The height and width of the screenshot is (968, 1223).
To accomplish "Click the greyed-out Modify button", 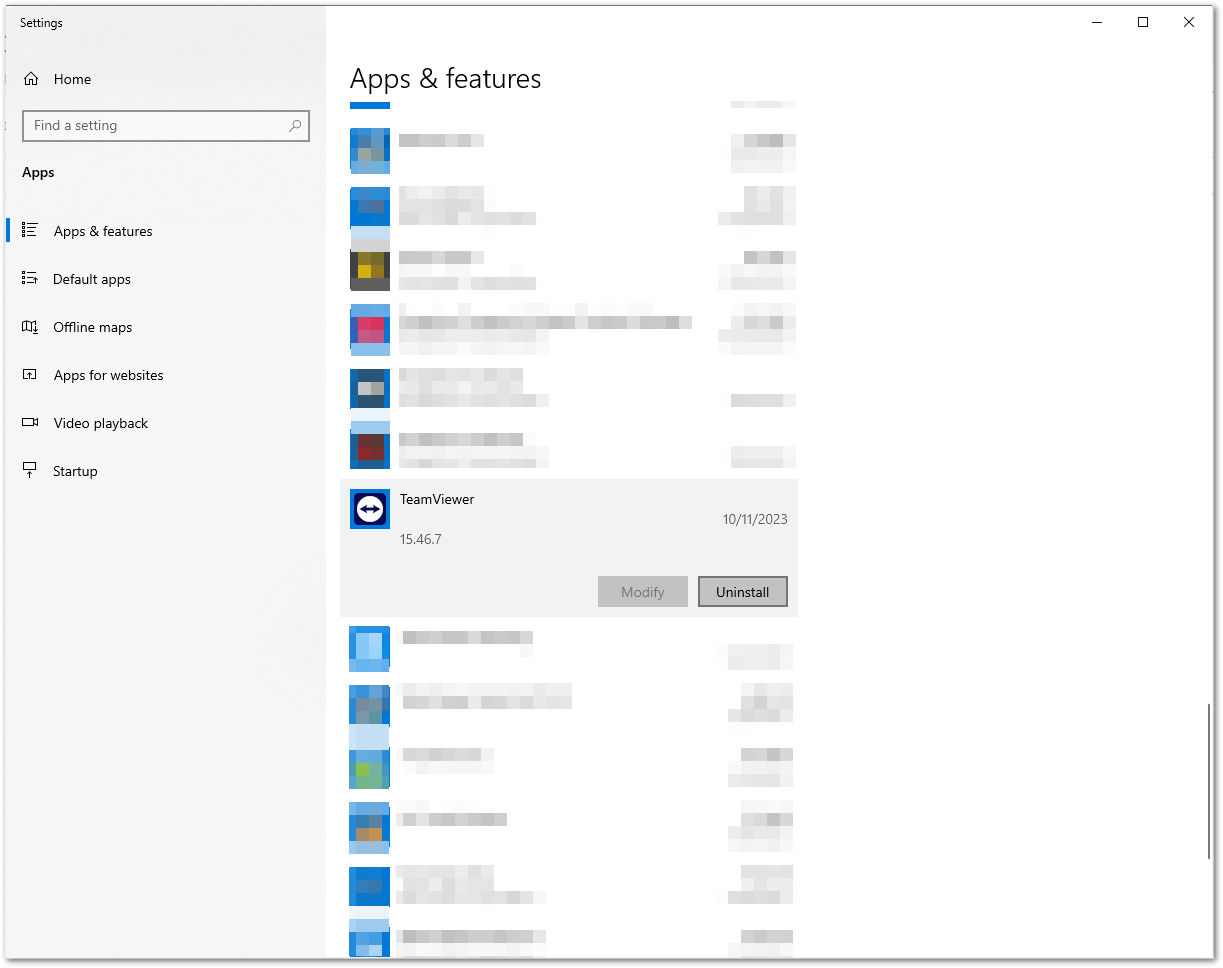I will 643,592.
